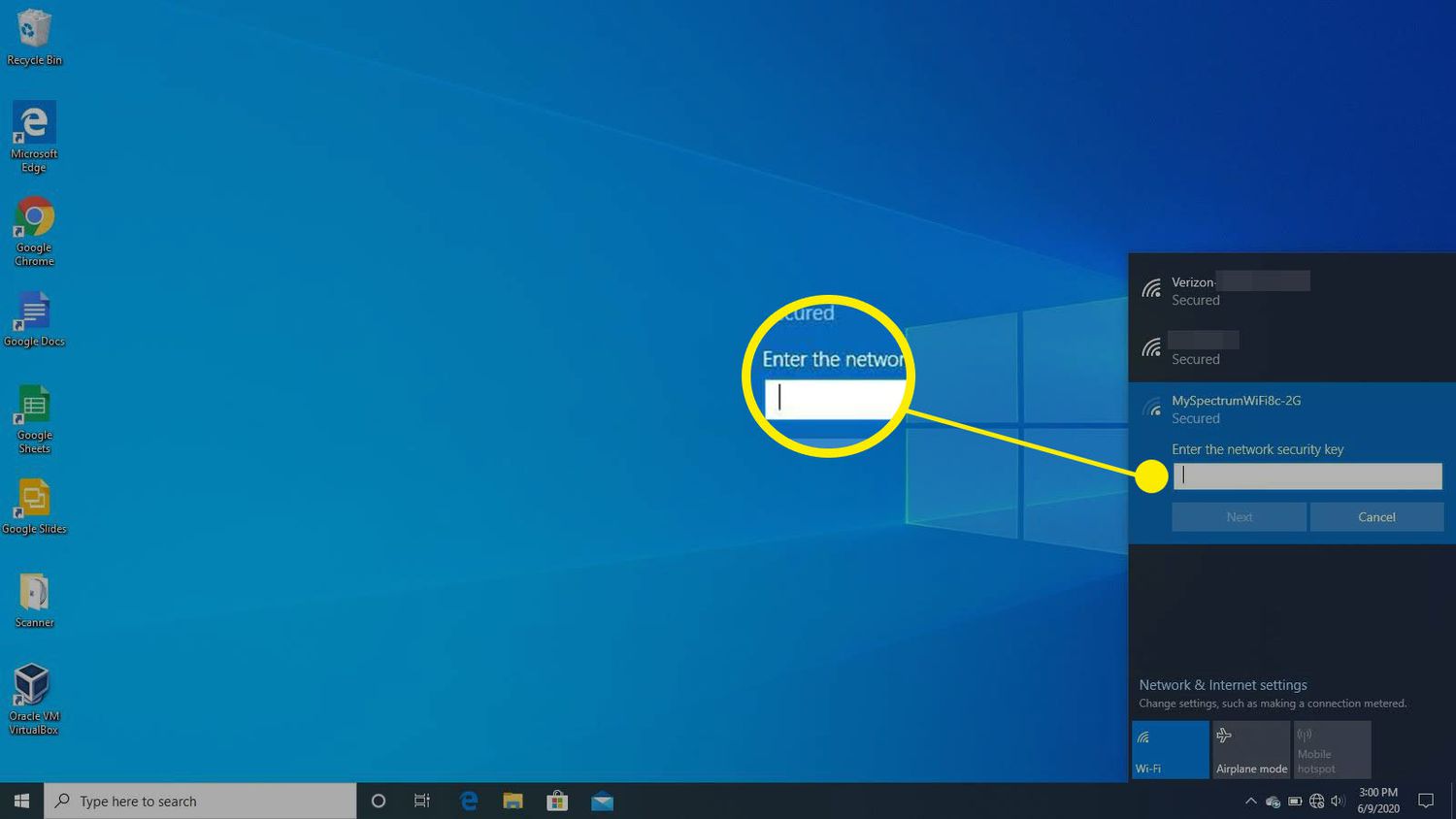Click the Task View taskbar button
Viewport: 1456px width, 819px height.
[422, 801]
